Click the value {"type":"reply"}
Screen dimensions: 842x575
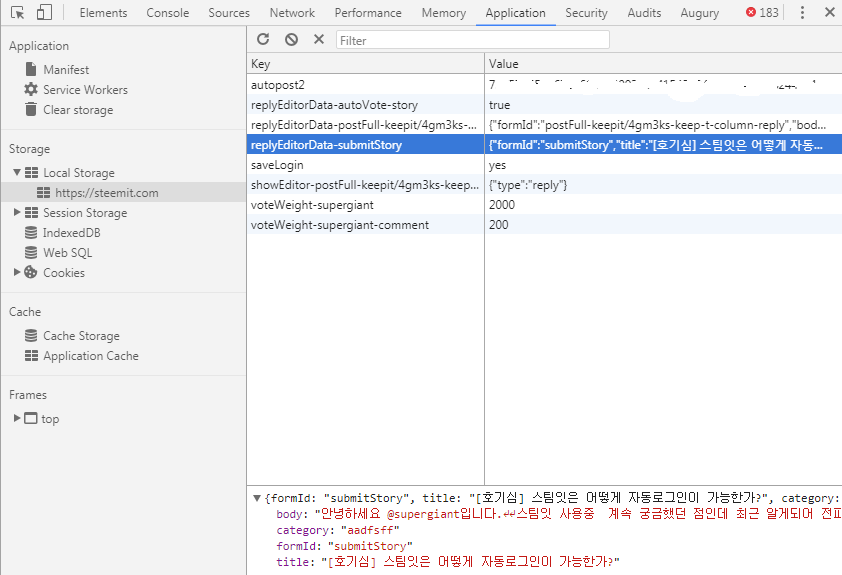click(528, 185)
